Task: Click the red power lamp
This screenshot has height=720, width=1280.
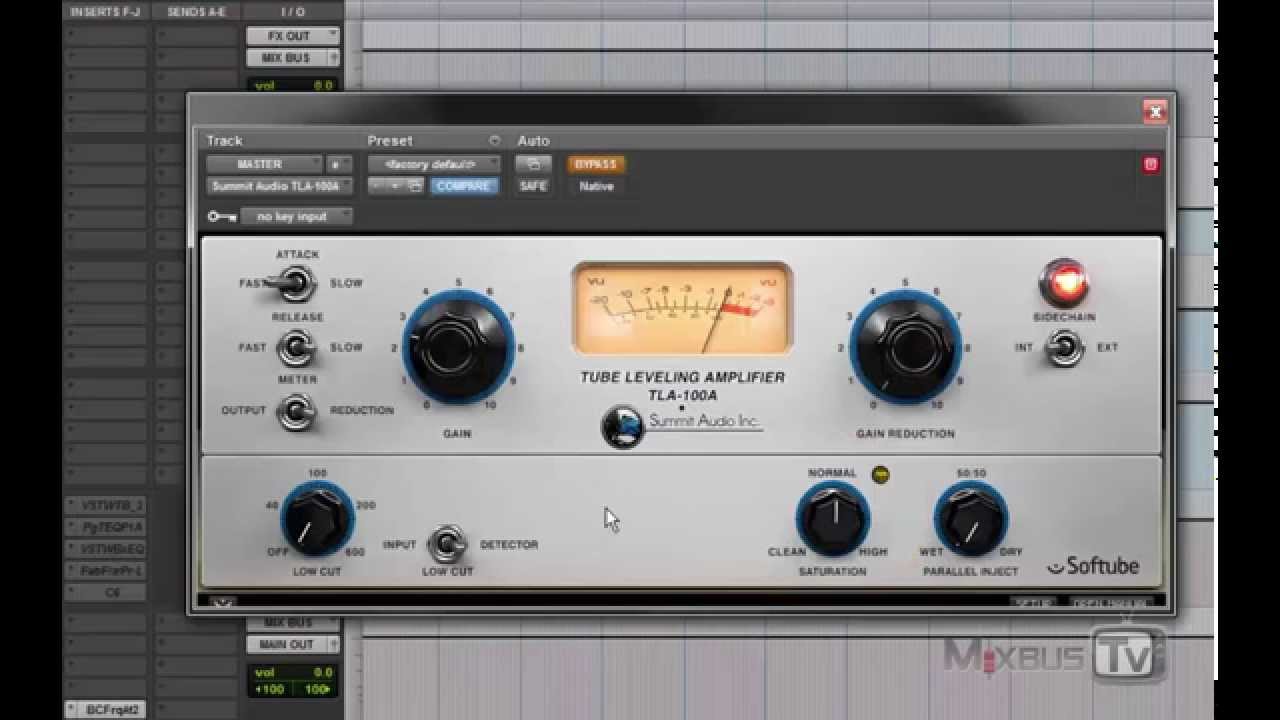Action: (1064, 283)
